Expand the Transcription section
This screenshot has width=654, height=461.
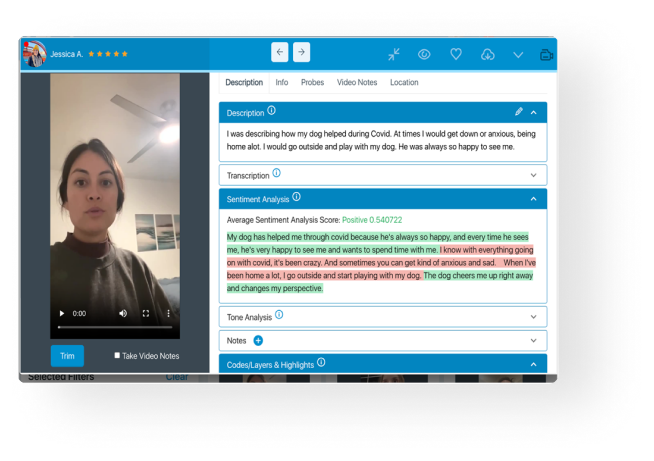pos(533,175)
